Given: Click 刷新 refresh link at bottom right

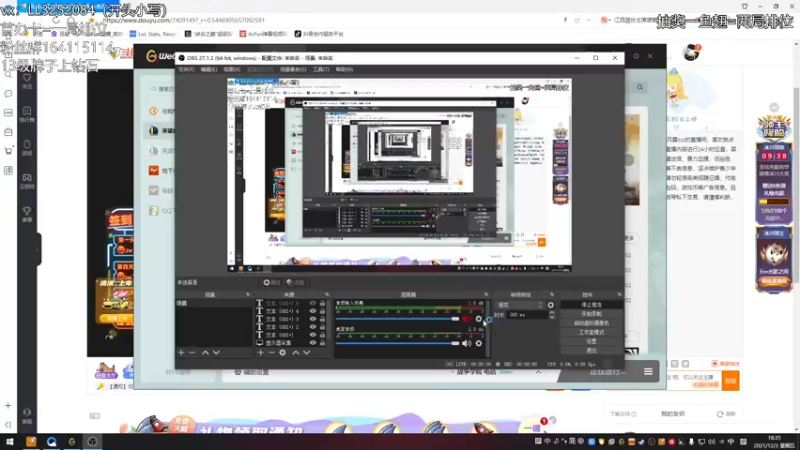Looking at the screenshot, I should click(x=727, y=414).
